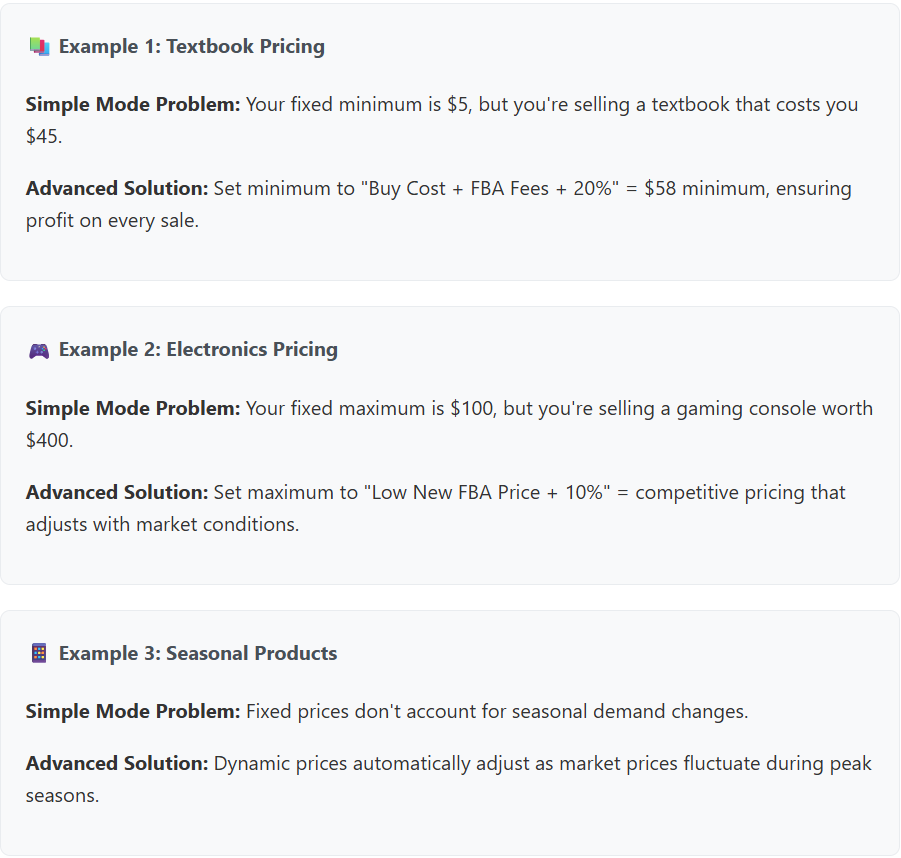Click the "Low New FBA Price + 10%" formula text
Screen dimensions: 901x858
pos(487,493)
